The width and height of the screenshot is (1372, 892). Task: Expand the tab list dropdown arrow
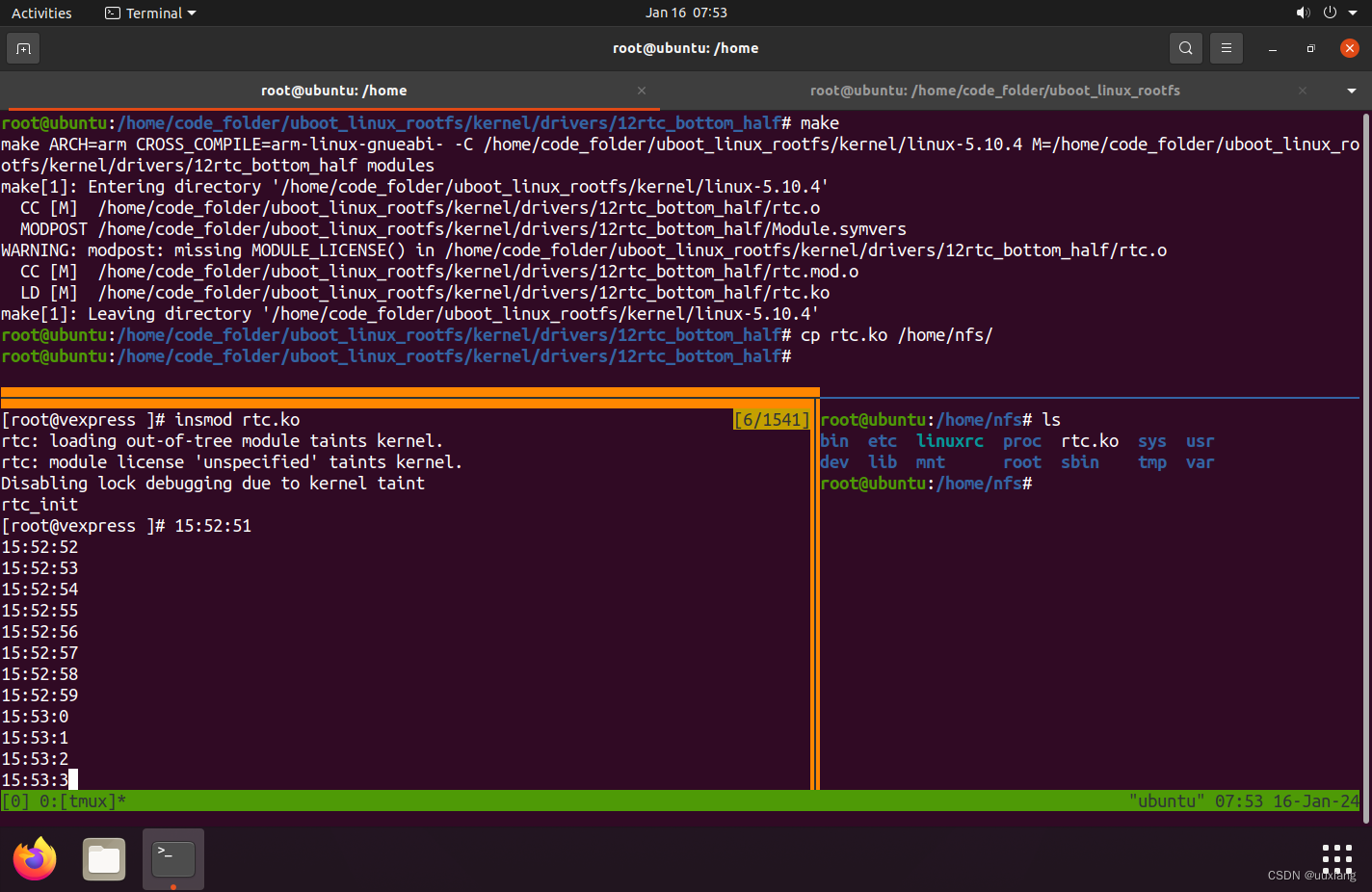coord(1352,91)
